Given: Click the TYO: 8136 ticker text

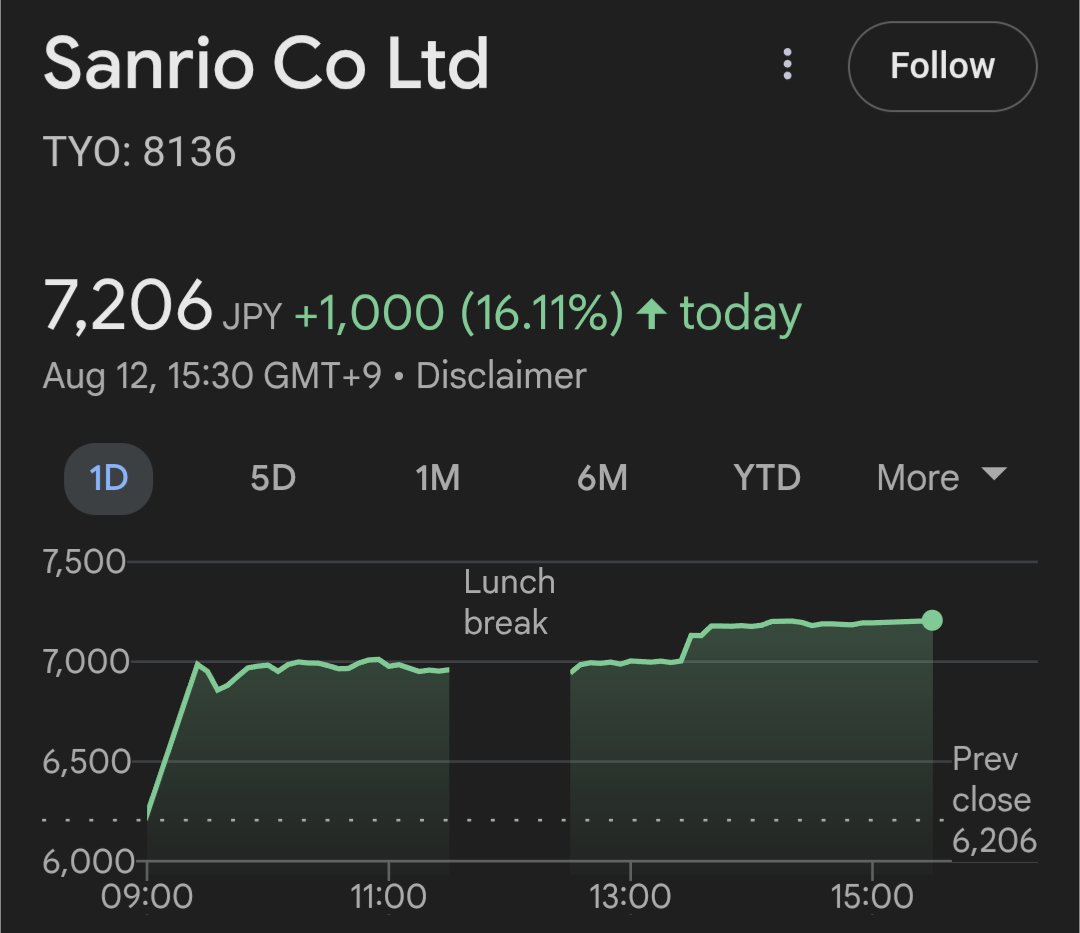Looking at the screenshot, I should [x=140, y=153].
